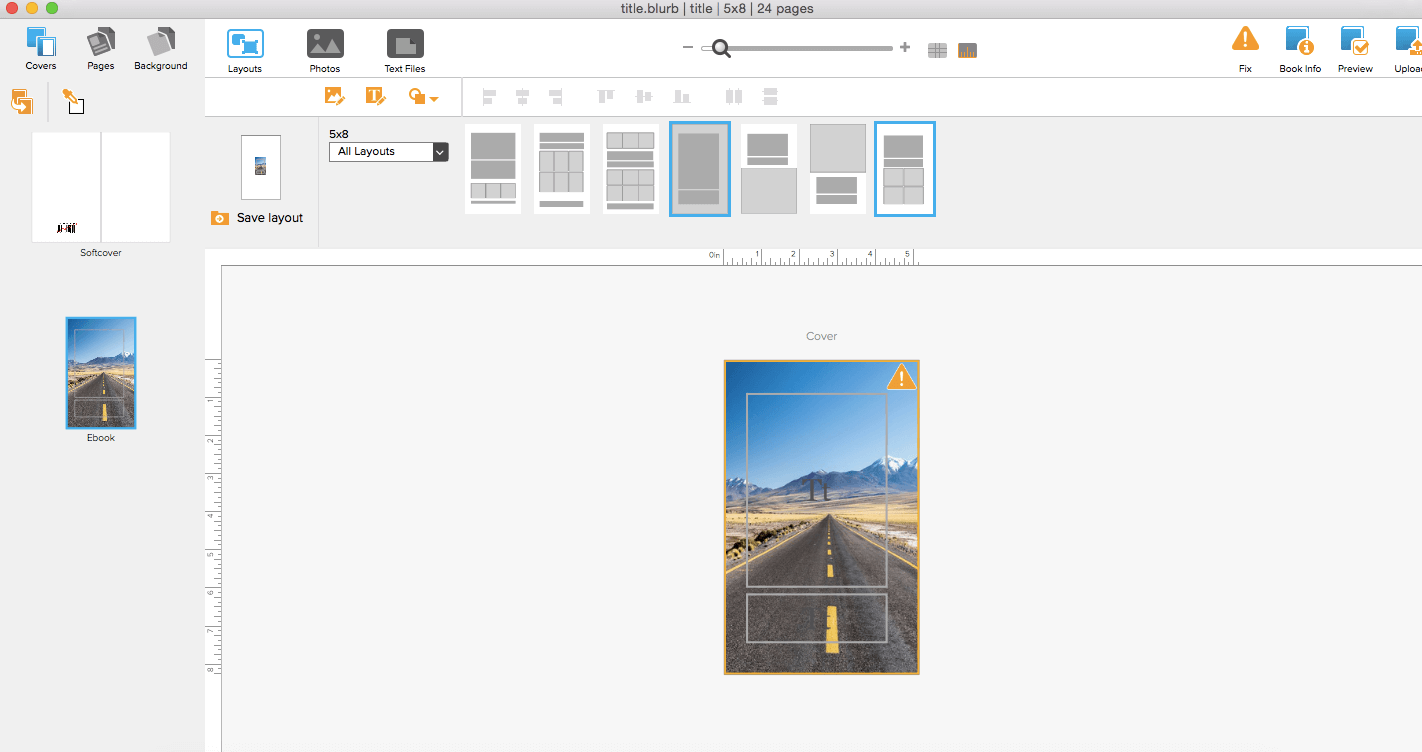Expand the shape tool dropdown arrow
The width and height of the screenshot is (1422, 752).
coord(434,98)
